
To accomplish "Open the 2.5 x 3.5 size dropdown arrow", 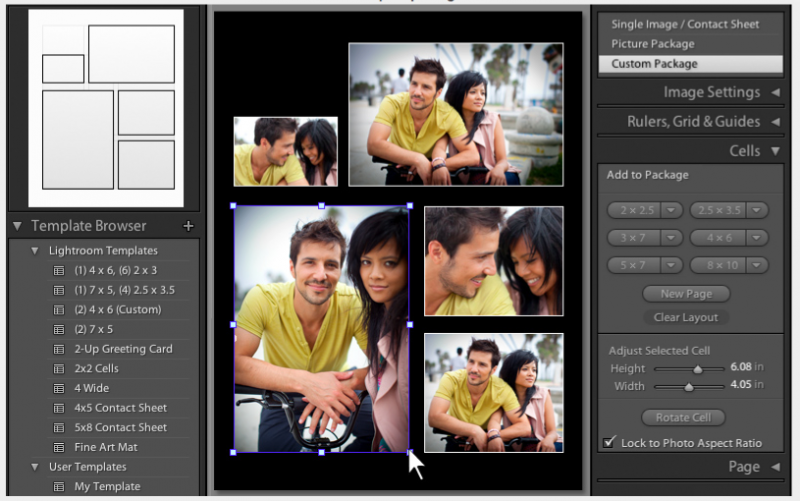I will (x=757, y=210).
